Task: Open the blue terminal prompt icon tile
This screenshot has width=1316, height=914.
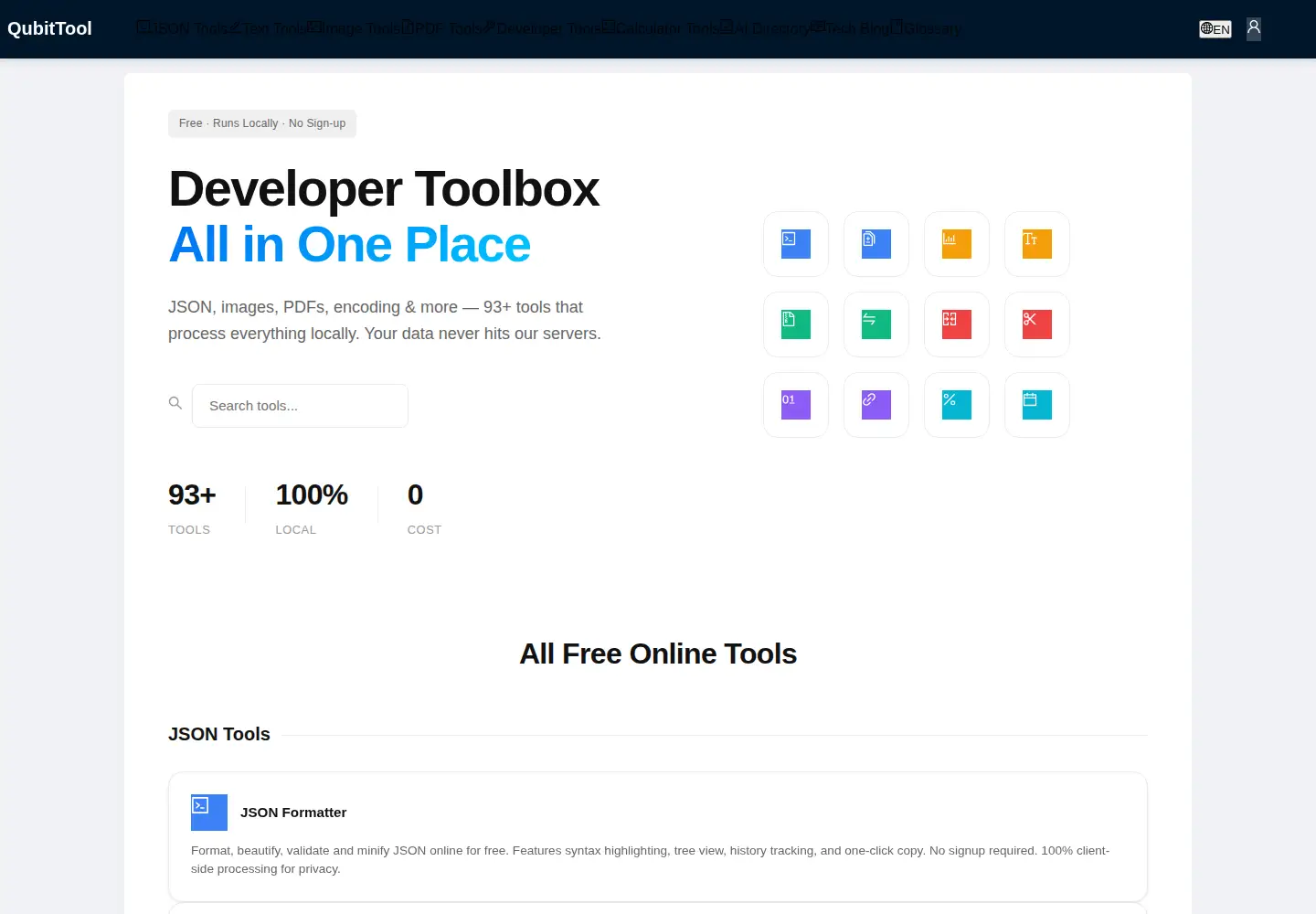Action: pyautogui.click(x=796, y=244)
